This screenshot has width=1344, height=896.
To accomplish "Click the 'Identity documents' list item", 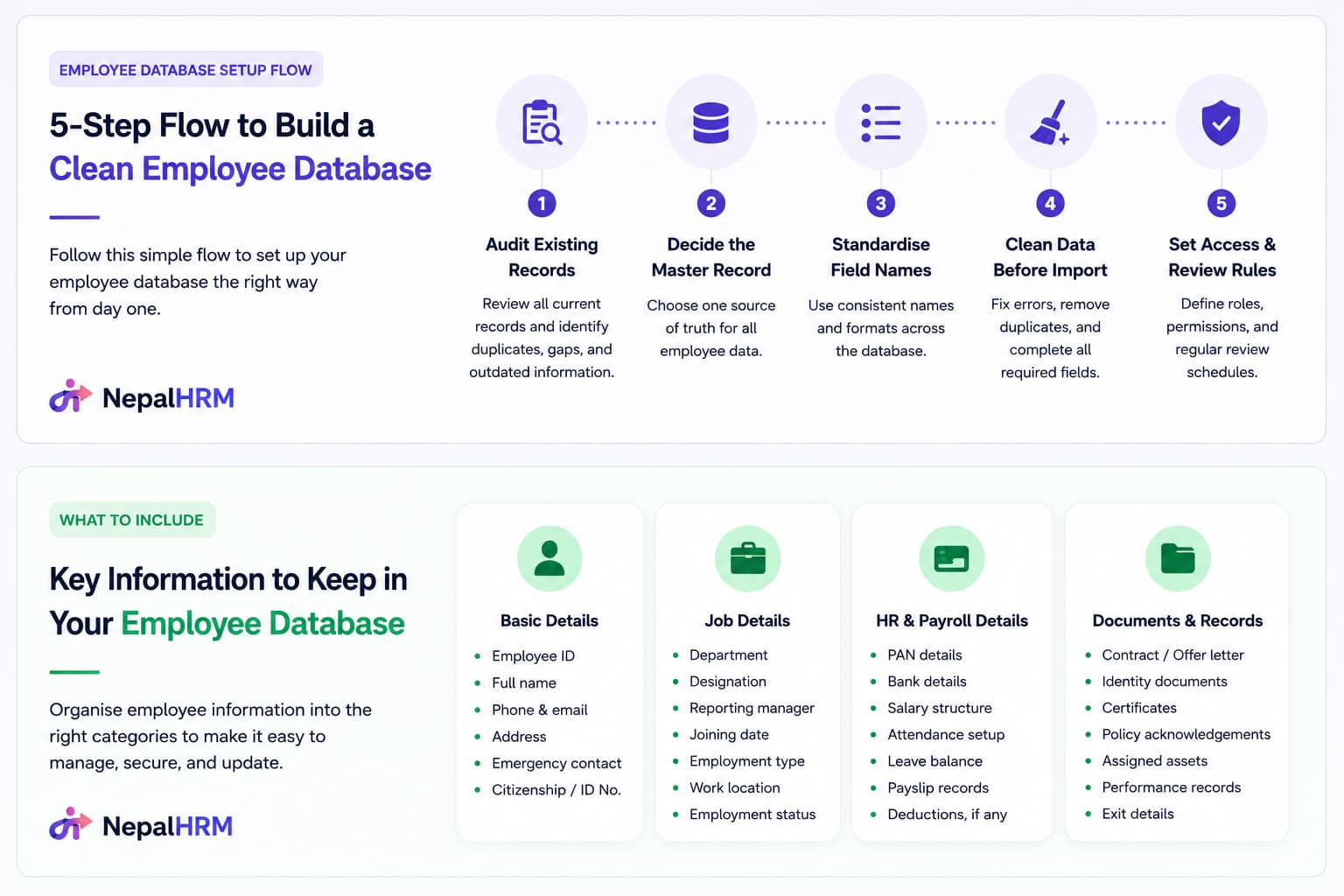I will click(x=1165, y=681).
